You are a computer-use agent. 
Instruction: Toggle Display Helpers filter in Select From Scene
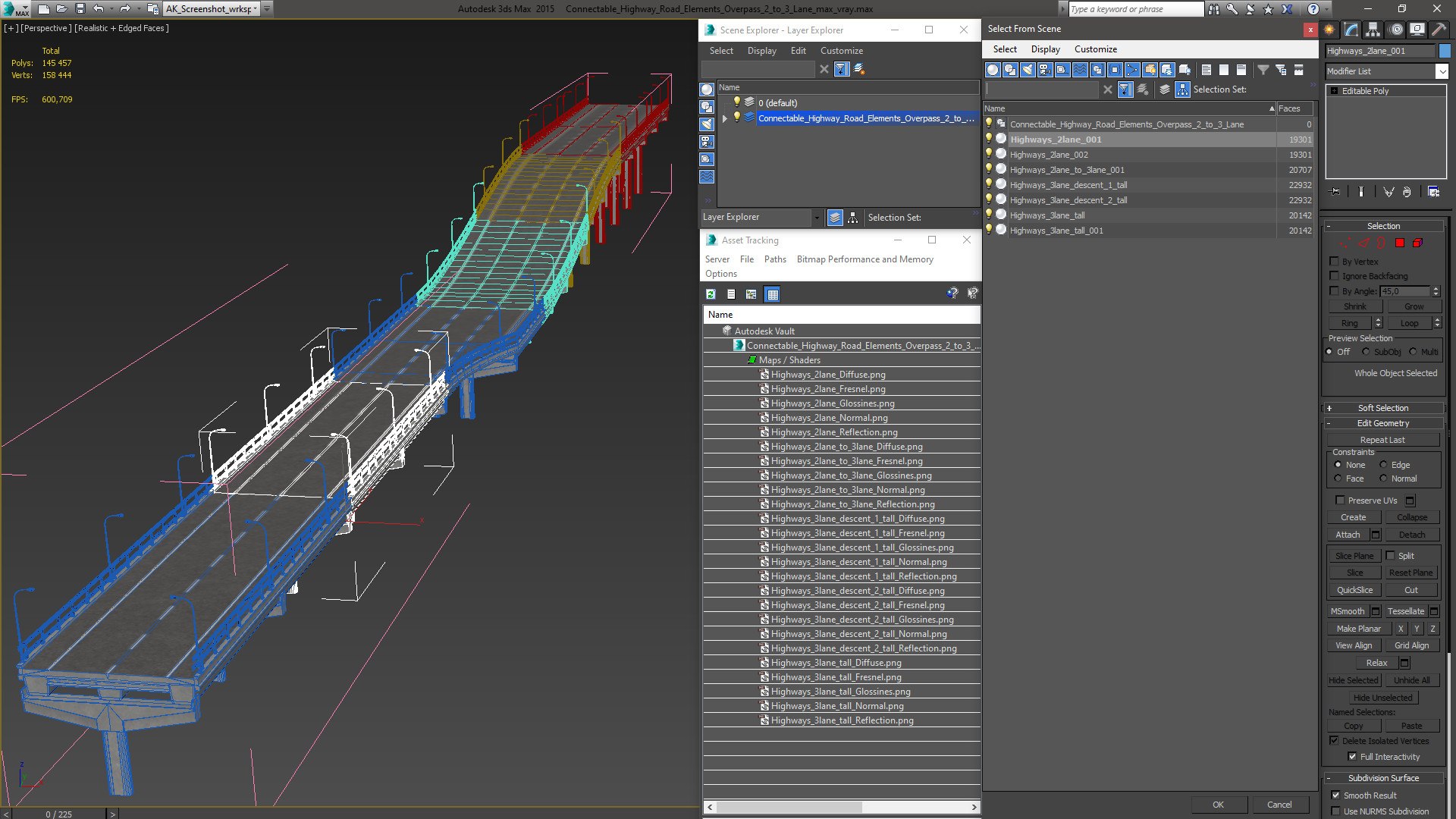1062,70
